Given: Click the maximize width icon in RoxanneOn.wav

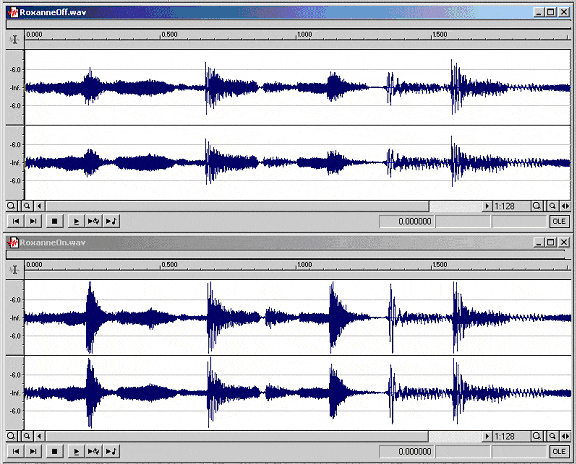Looking at the screenshot, I should point(565,436).
